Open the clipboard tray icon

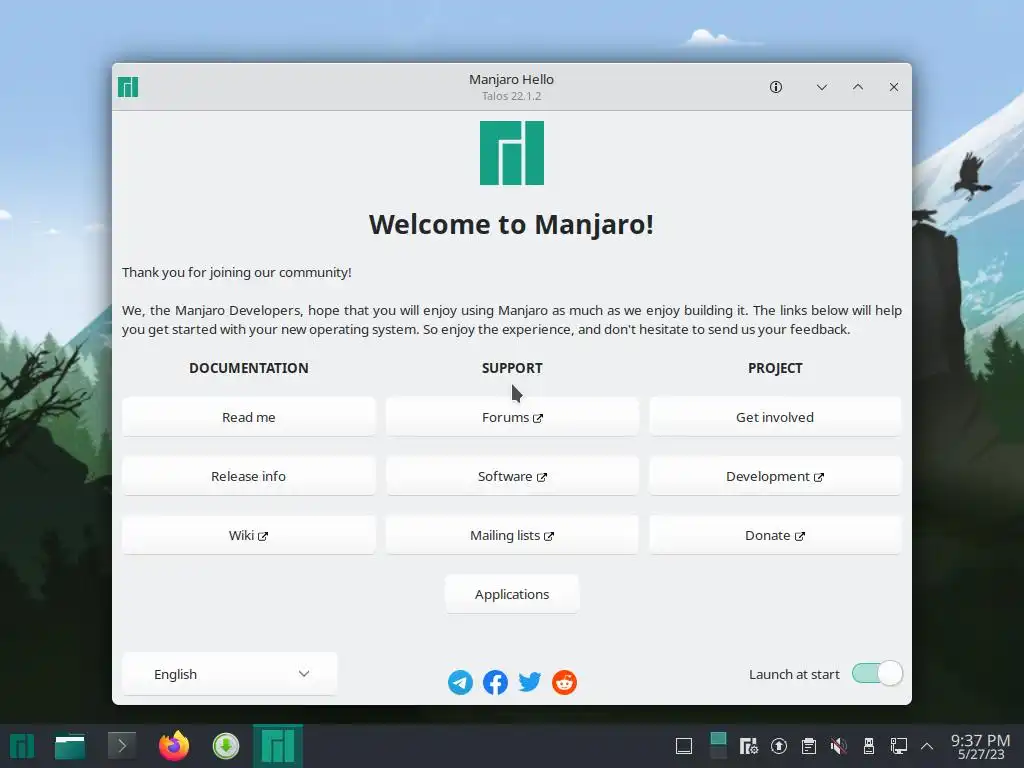point(808,746)
